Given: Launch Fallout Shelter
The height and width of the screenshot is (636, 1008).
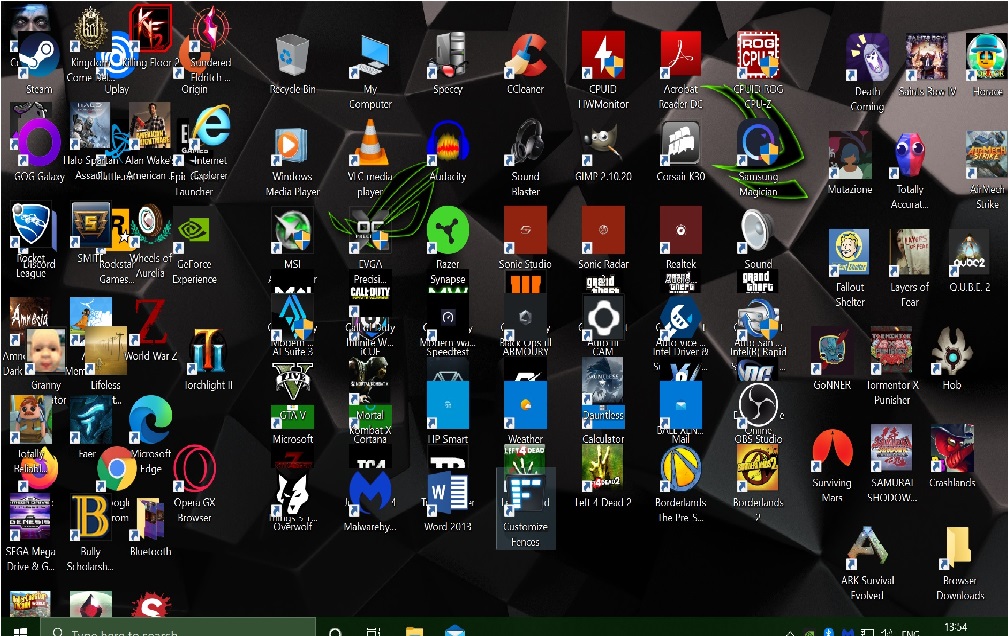Looking at the screenshot, I should 849,253.
